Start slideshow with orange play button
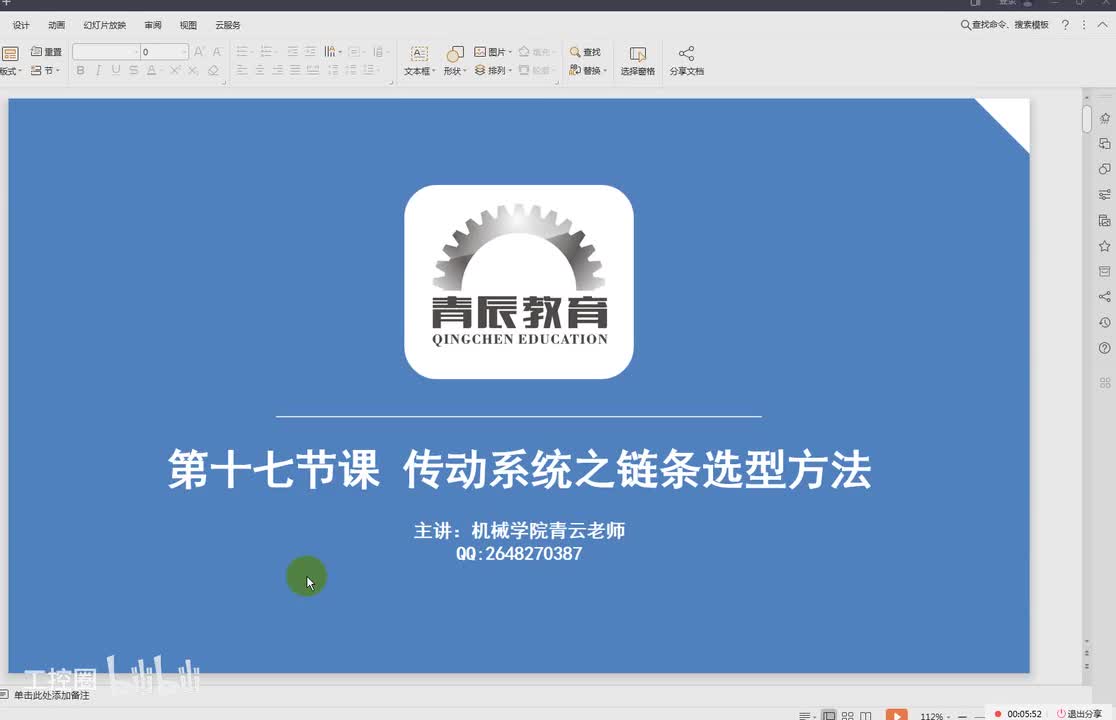This screenshot has height=720, width=1116. coord(897,714)
